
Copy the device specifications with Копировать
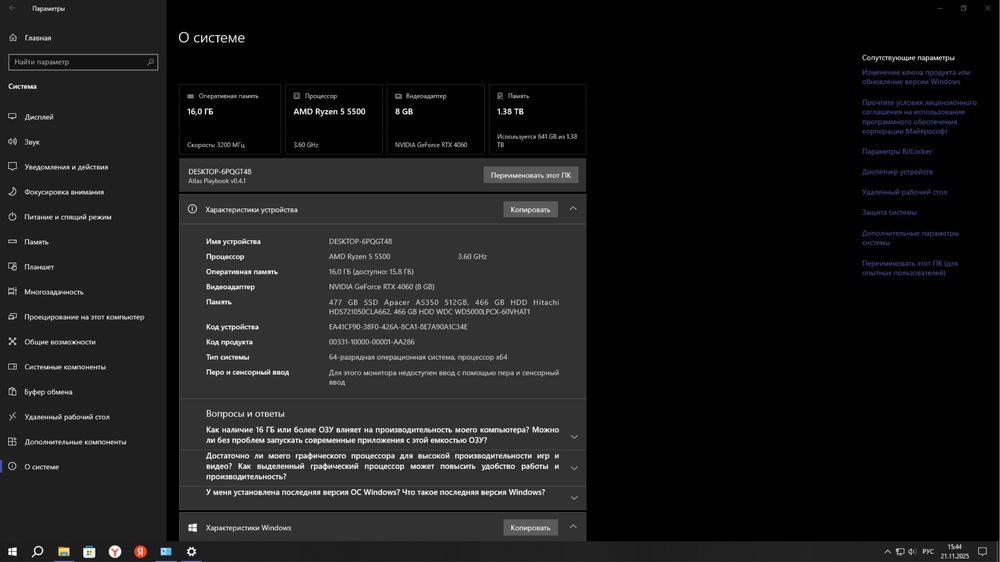point(530,209)
